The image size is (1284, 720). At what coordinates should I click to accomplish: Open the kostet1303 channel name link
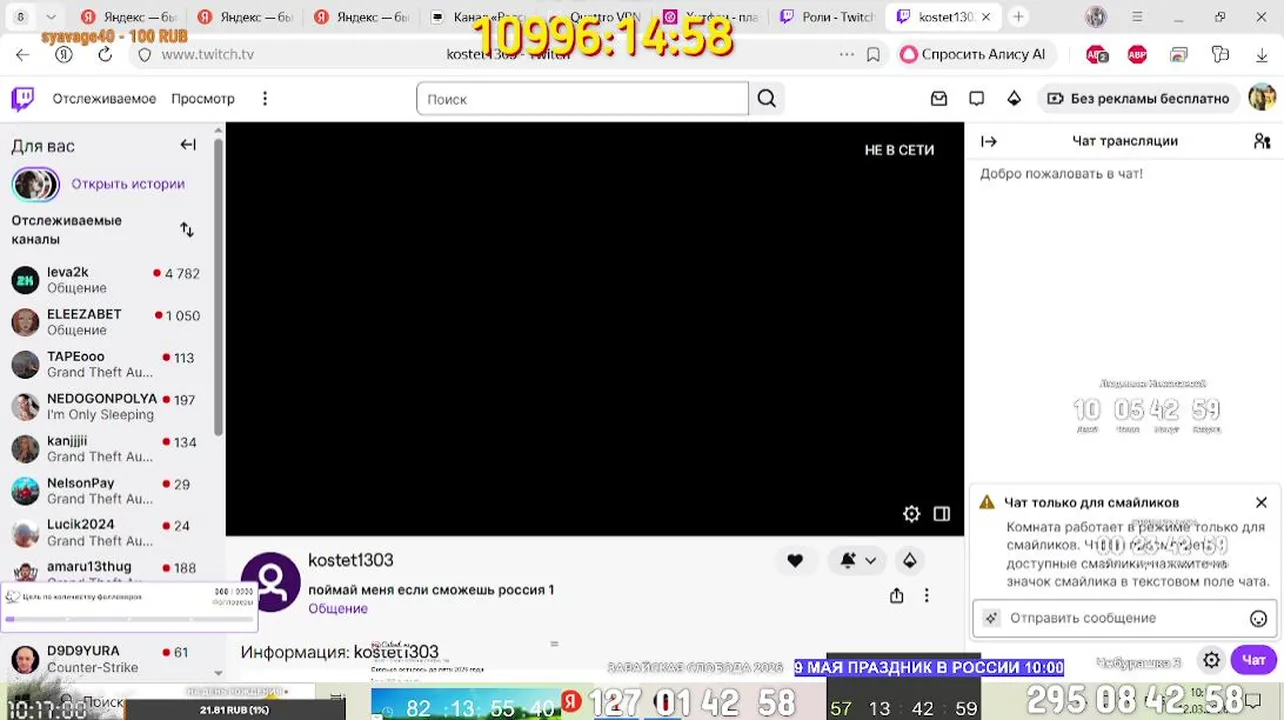(x=350, y=560)
